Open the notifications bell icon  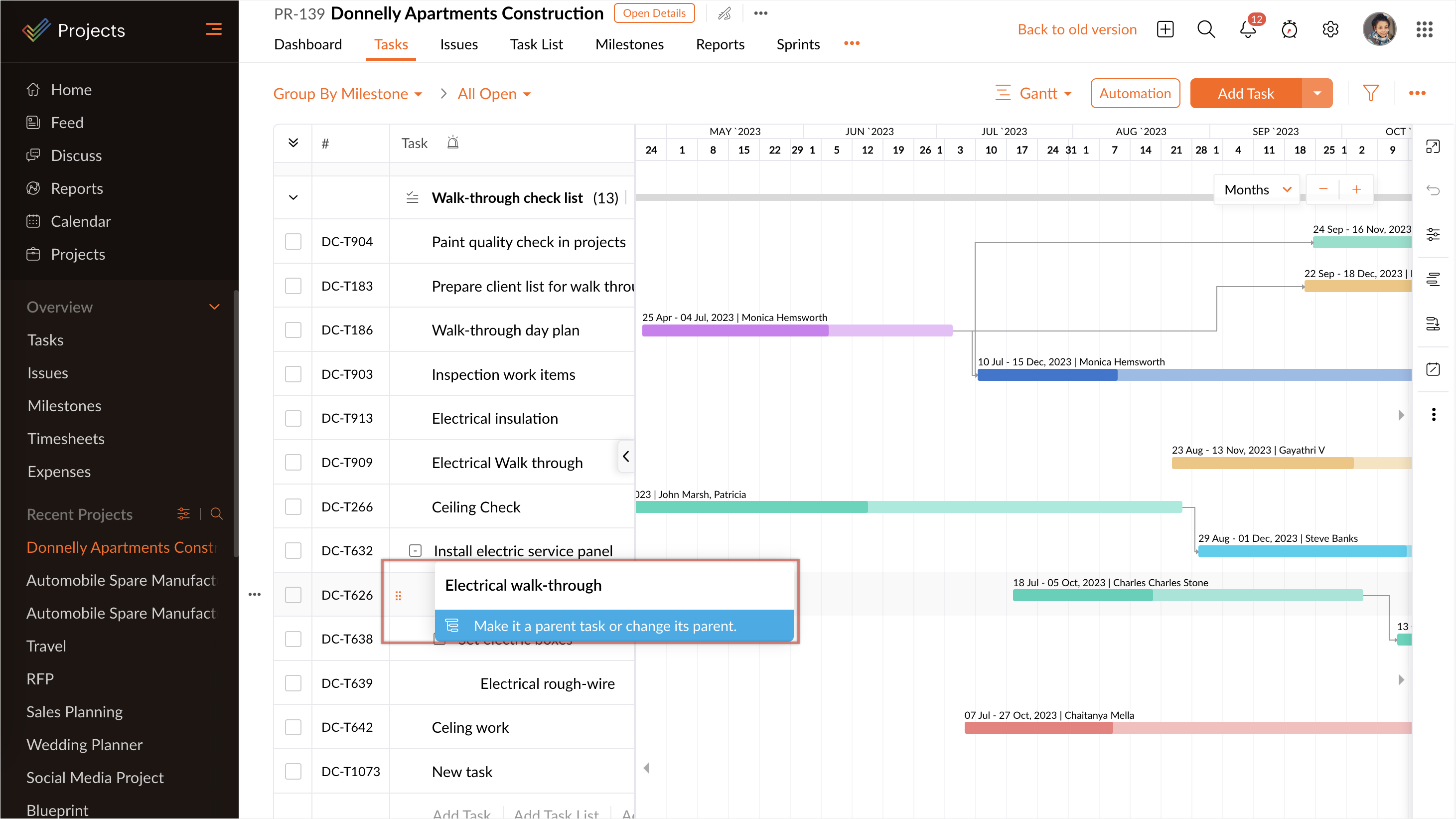(1247, 29)
